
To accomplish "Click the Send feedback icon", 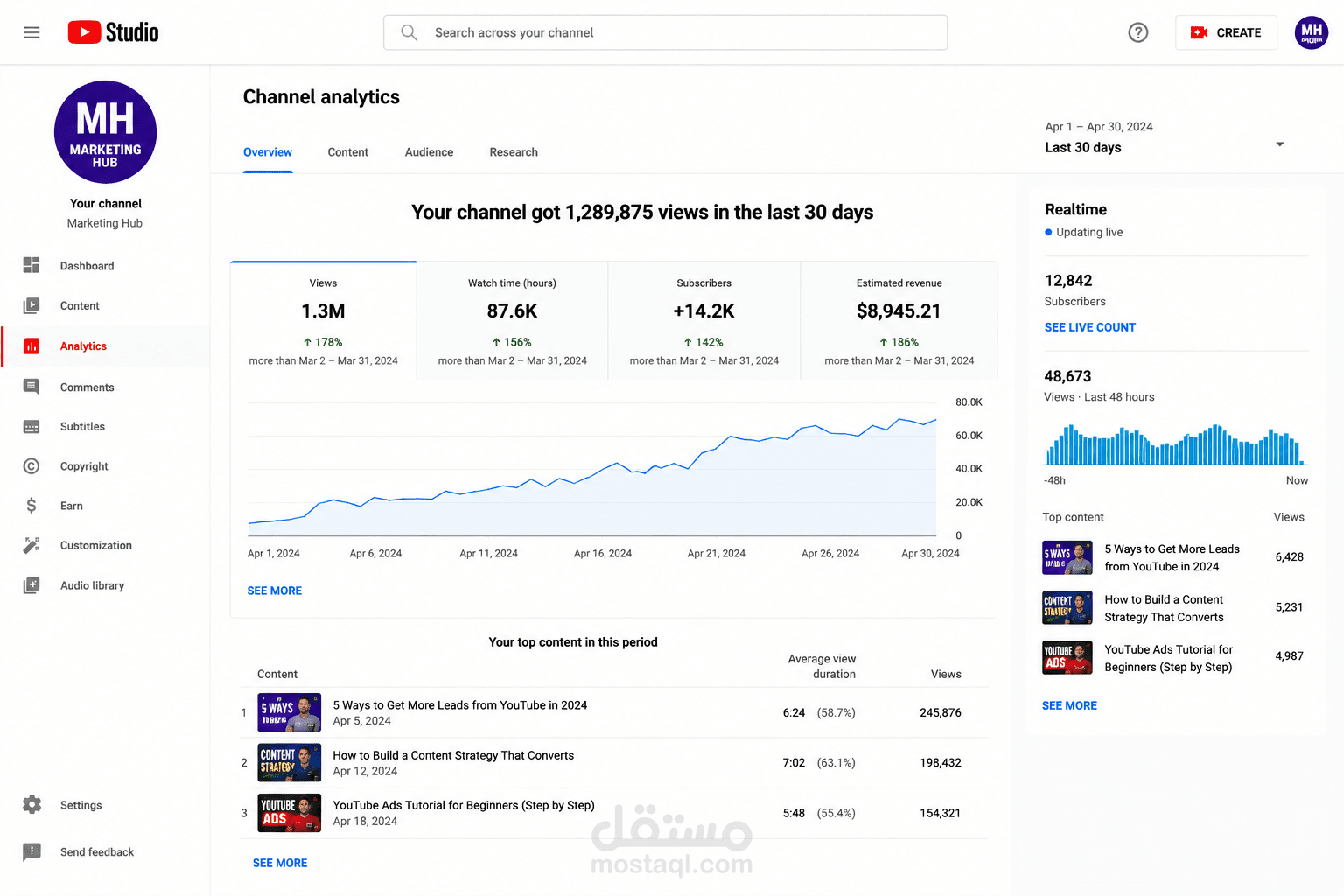I will pyautogui.click(x=31, y=851).
